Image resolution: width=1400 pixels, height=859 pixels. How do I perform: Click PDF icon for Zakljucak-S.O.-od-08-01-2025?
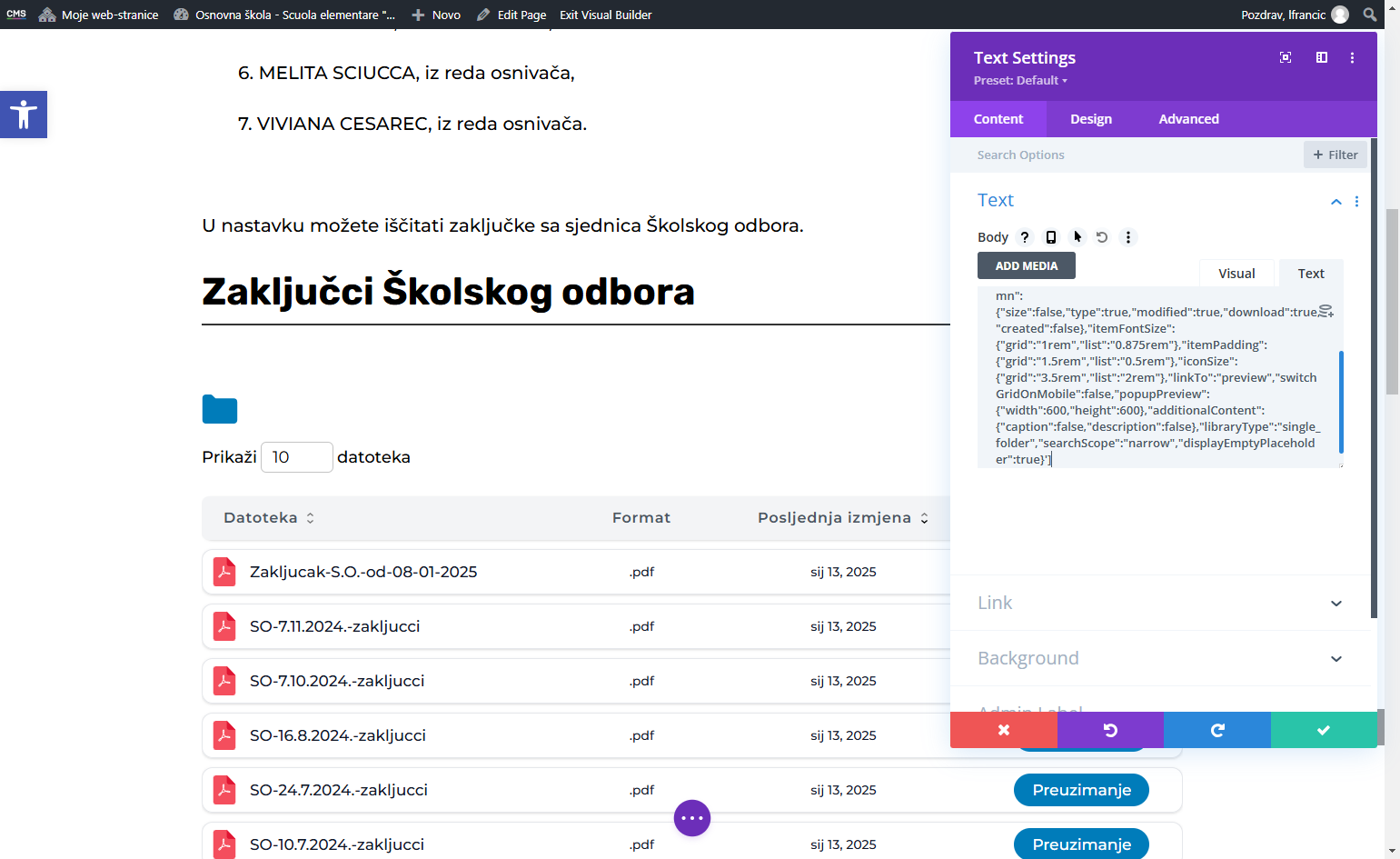224,572
